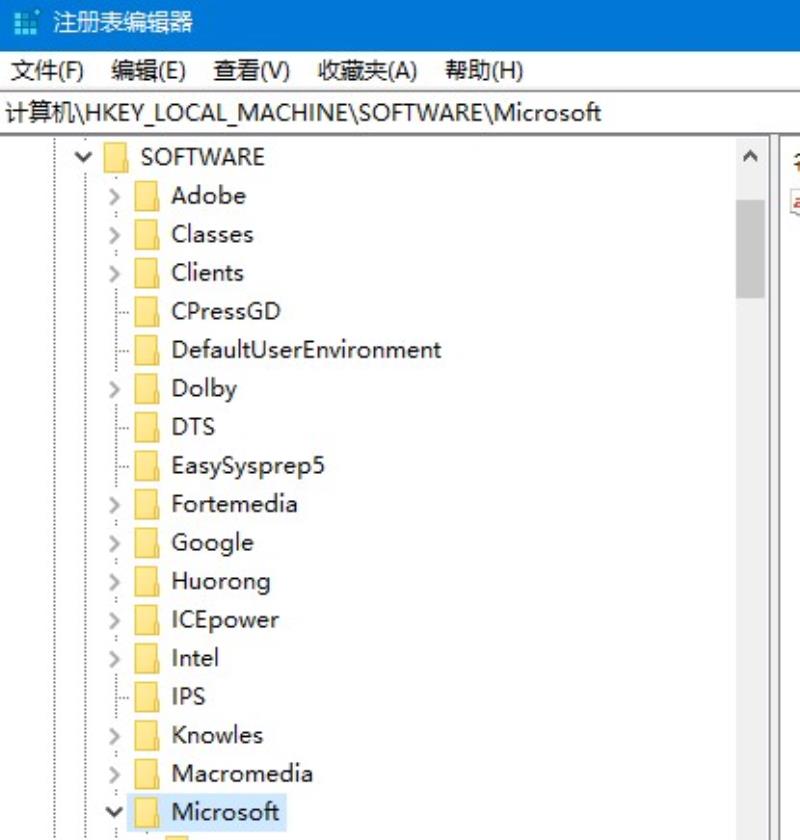Expand the Dolby key

point(114,389)
